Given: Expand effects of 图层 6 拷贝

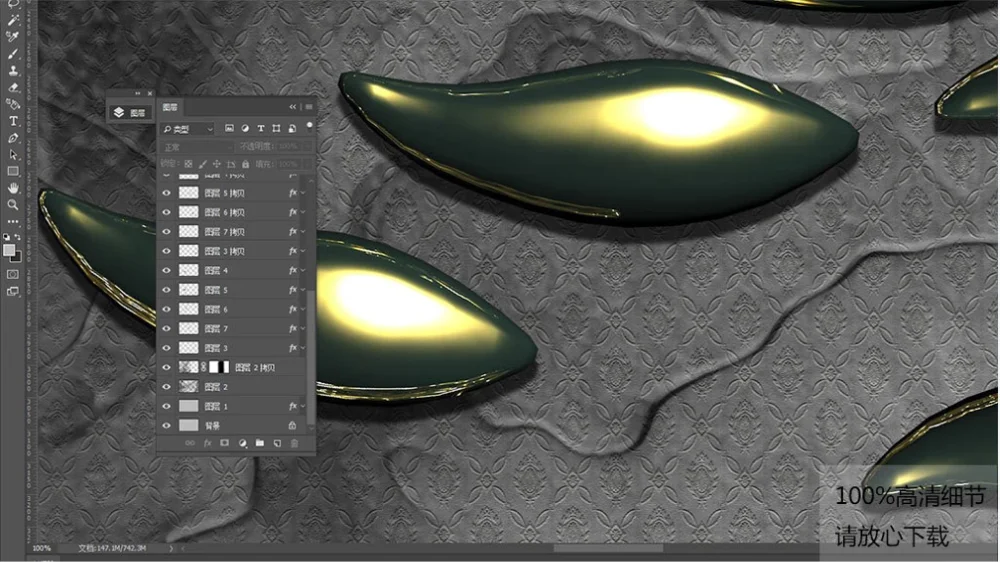Looking at the screenshot, I should [303, 212].
